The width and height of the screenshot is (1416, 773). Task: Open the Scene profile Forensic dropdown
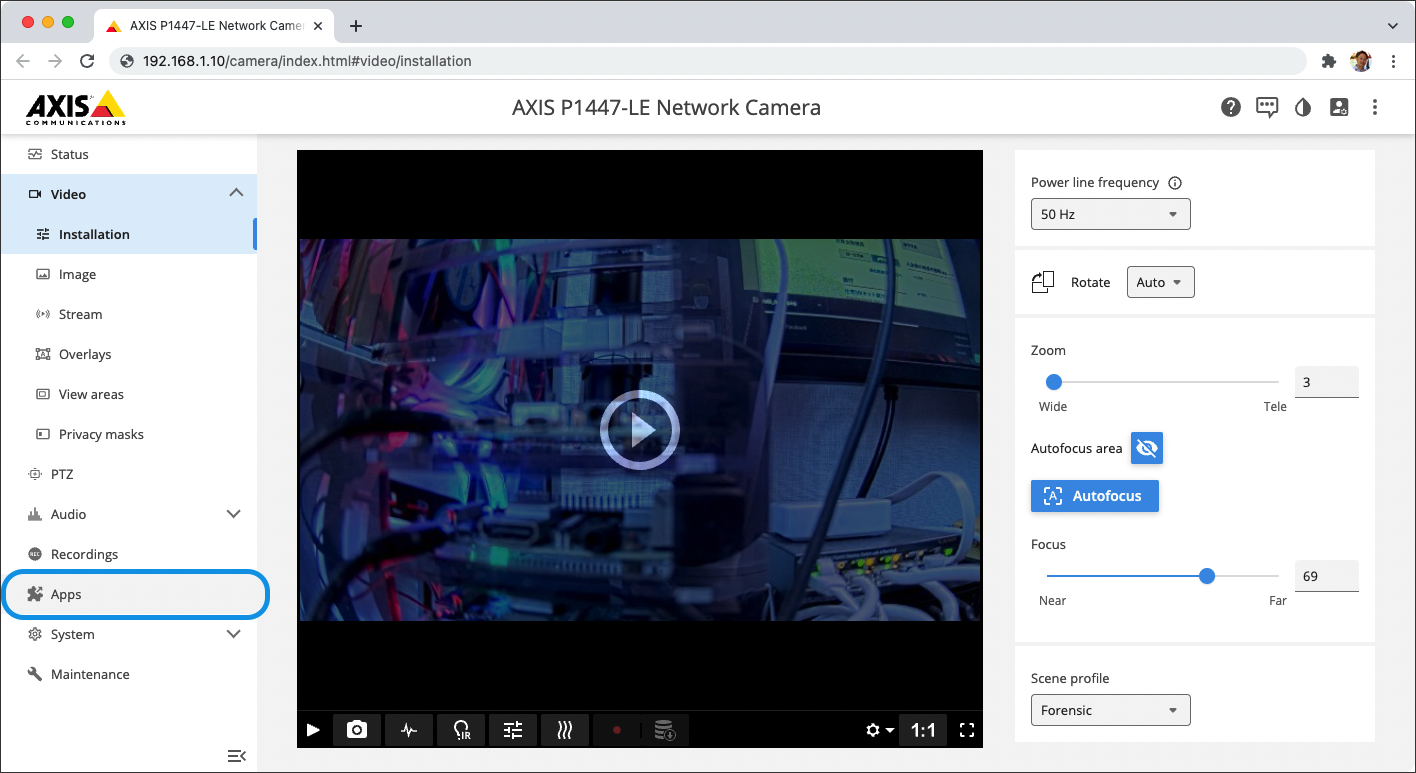coord(1111,710)
